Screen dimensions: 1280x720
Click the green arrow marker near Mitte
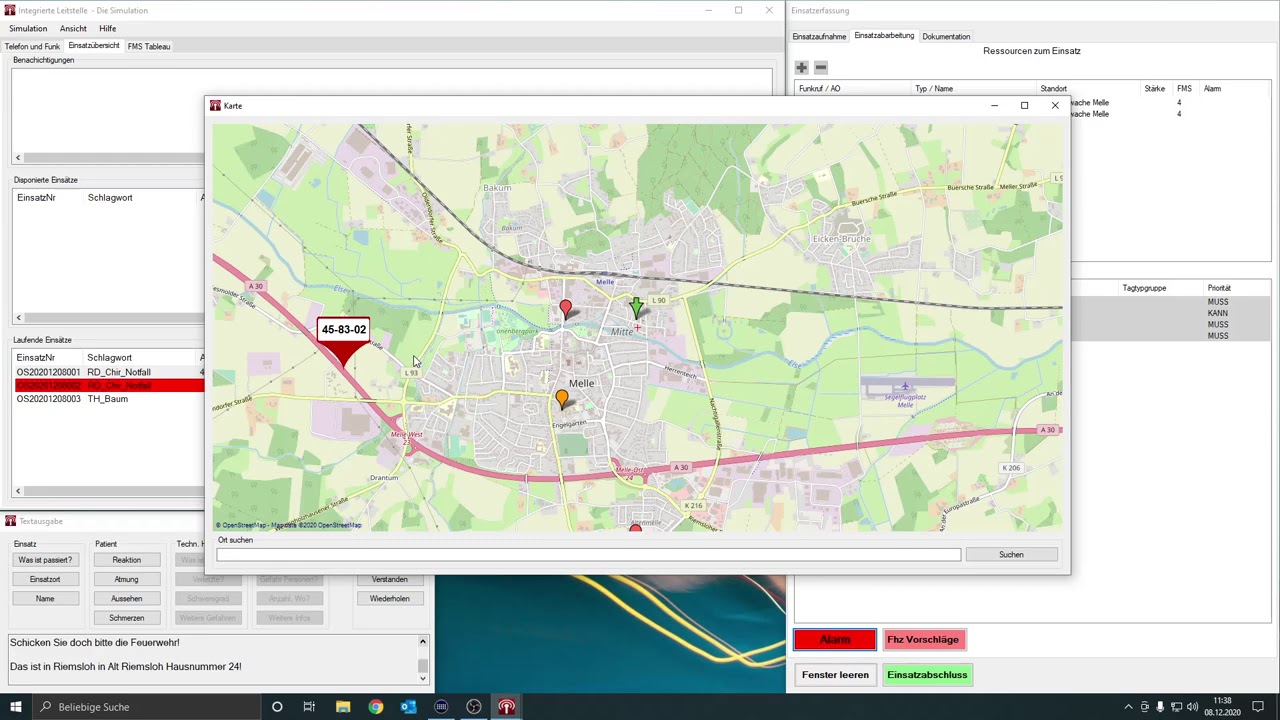click(x=636, y=307)
